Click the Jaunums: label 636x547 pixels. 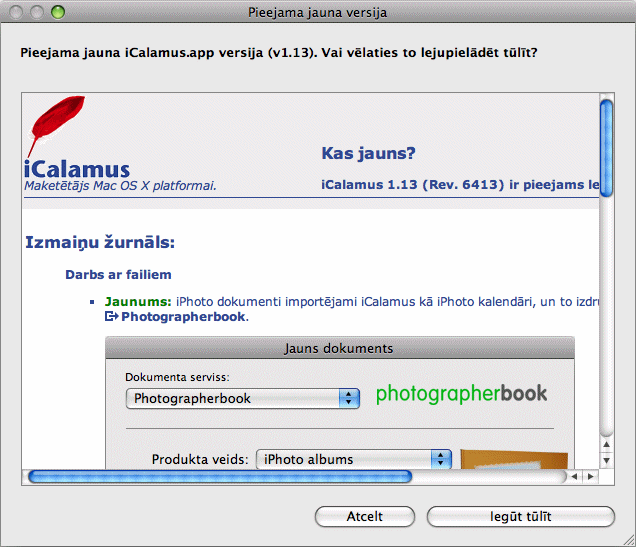click(138, 302)
